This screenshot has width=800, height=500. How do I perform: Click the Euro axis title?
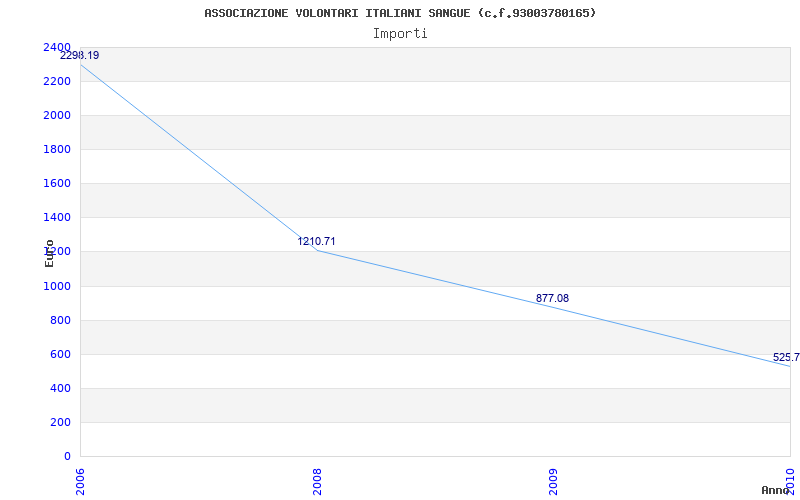click(49, 253)
